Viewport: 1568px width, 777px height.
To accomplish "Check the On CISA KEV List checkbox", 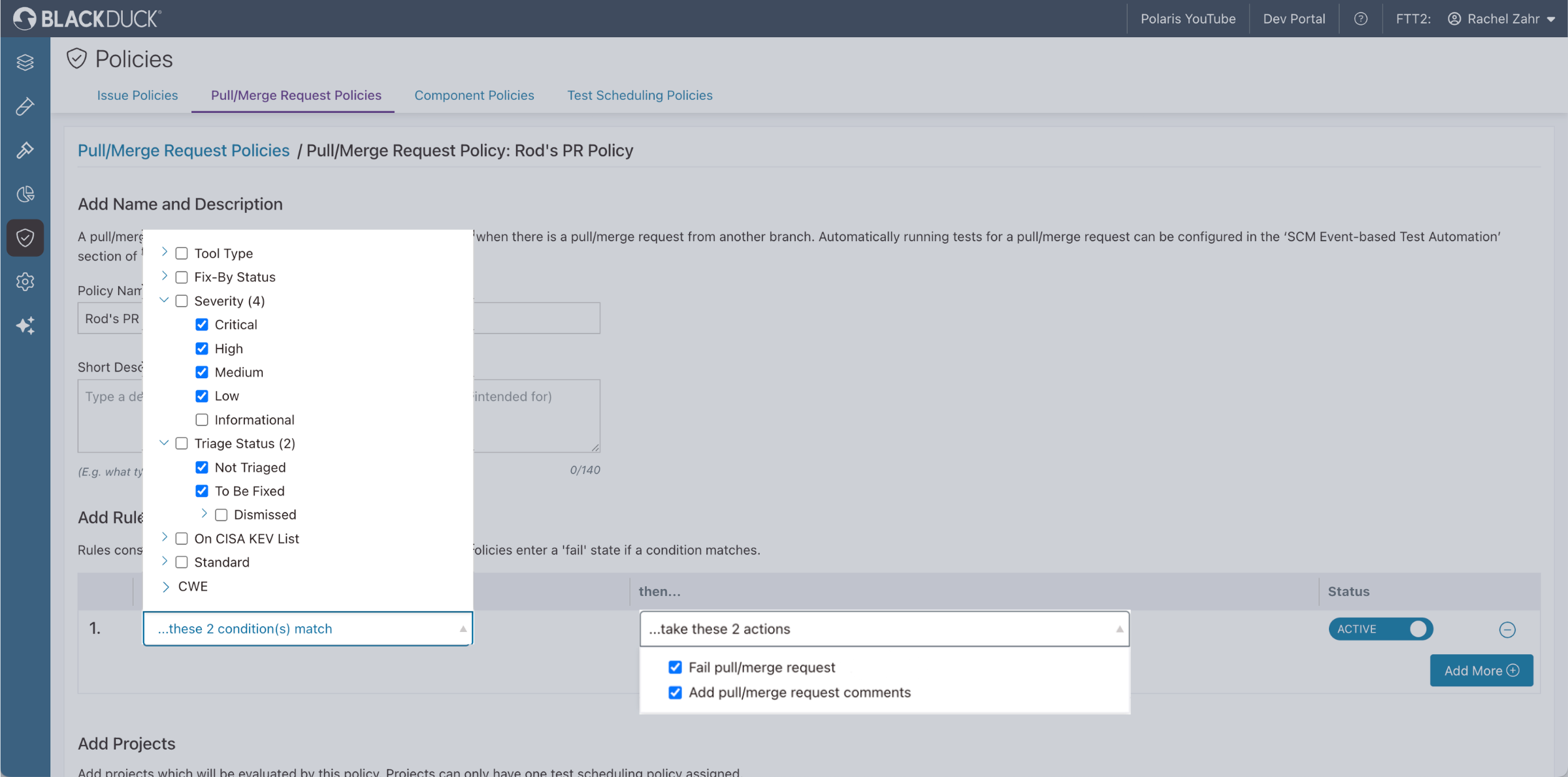I will 182,539.
